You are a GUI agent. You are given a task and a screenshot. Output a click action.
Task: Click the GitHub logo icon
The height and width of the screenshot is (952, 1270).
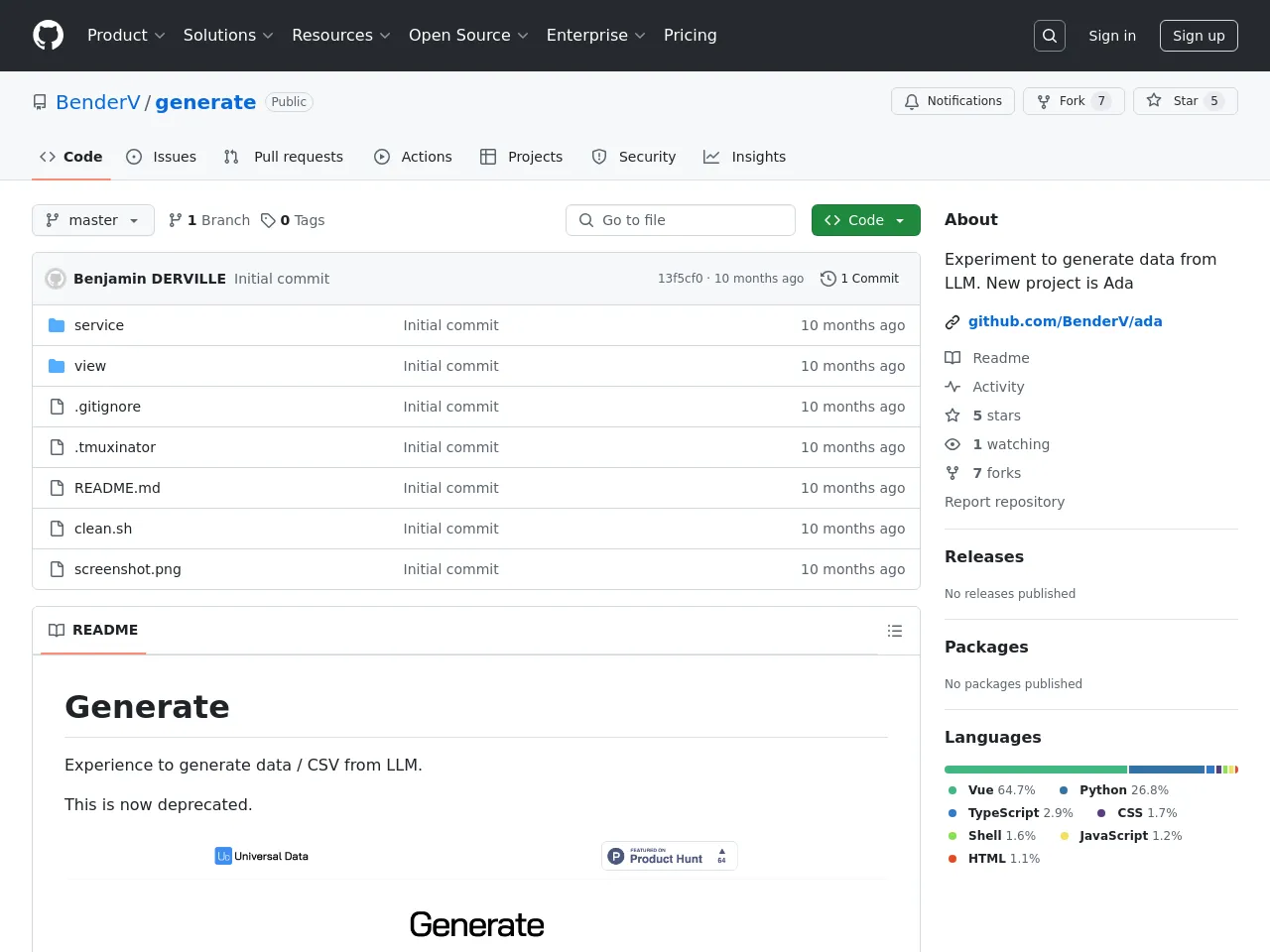tap(48, 36)
